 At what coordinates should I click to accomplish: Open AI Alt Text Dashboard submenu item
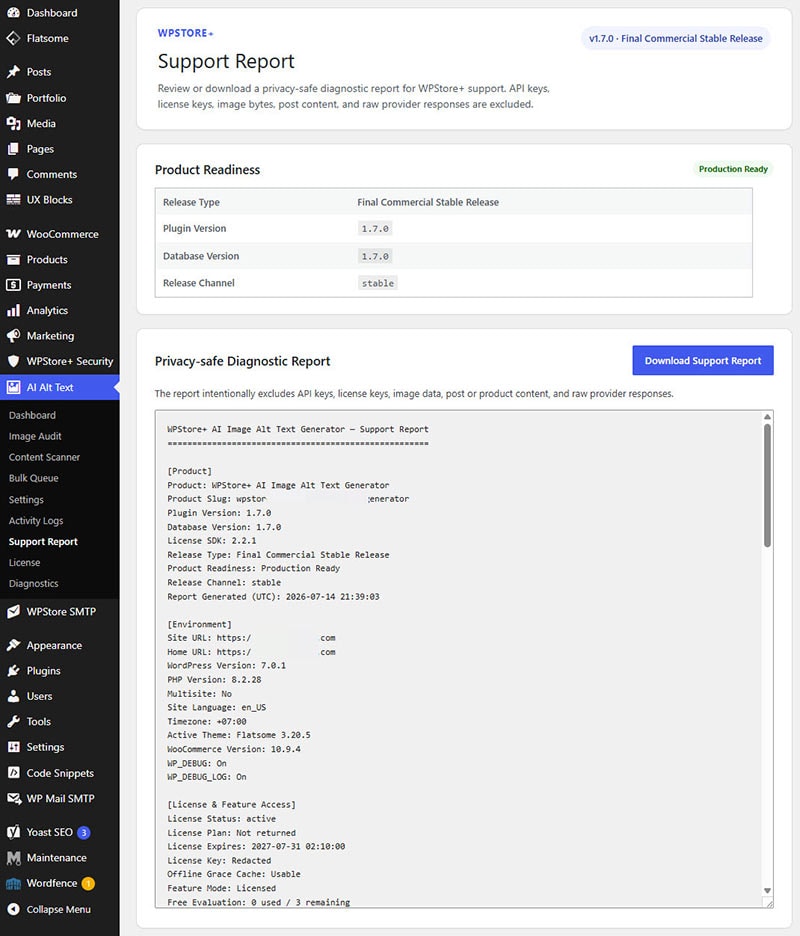pos(32,415)
